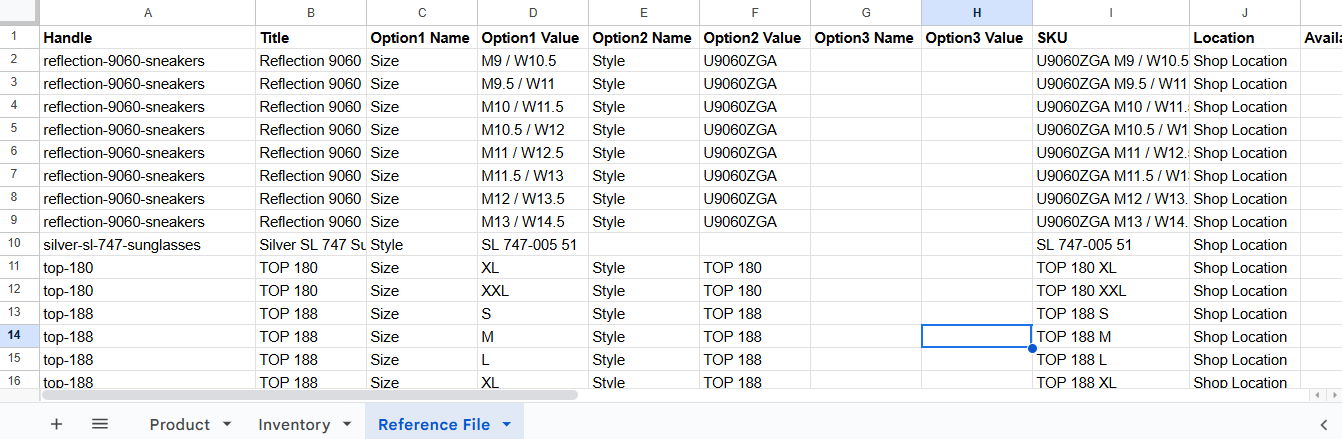The image size is (1342, 439).
Task: Click the Add Sheet plus icon
Action: pos(56,424)
